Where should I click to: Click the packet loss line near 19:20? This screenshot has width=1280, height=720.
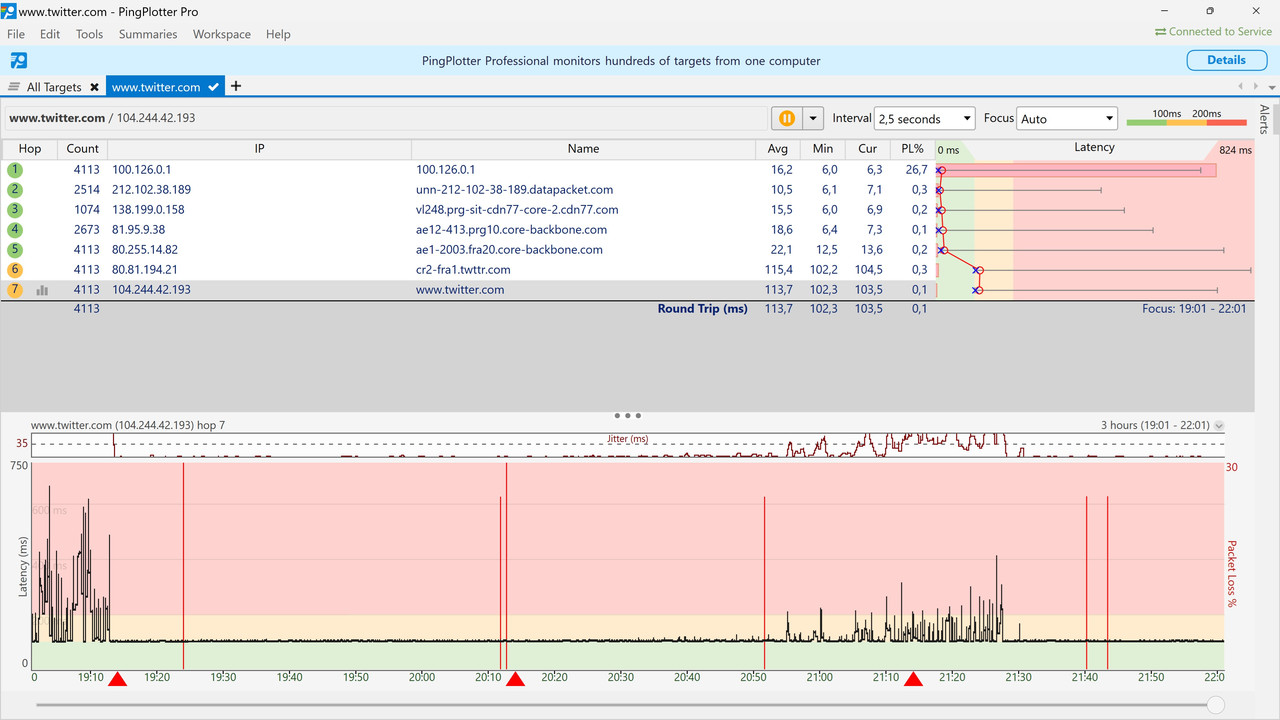pos(183,566)
